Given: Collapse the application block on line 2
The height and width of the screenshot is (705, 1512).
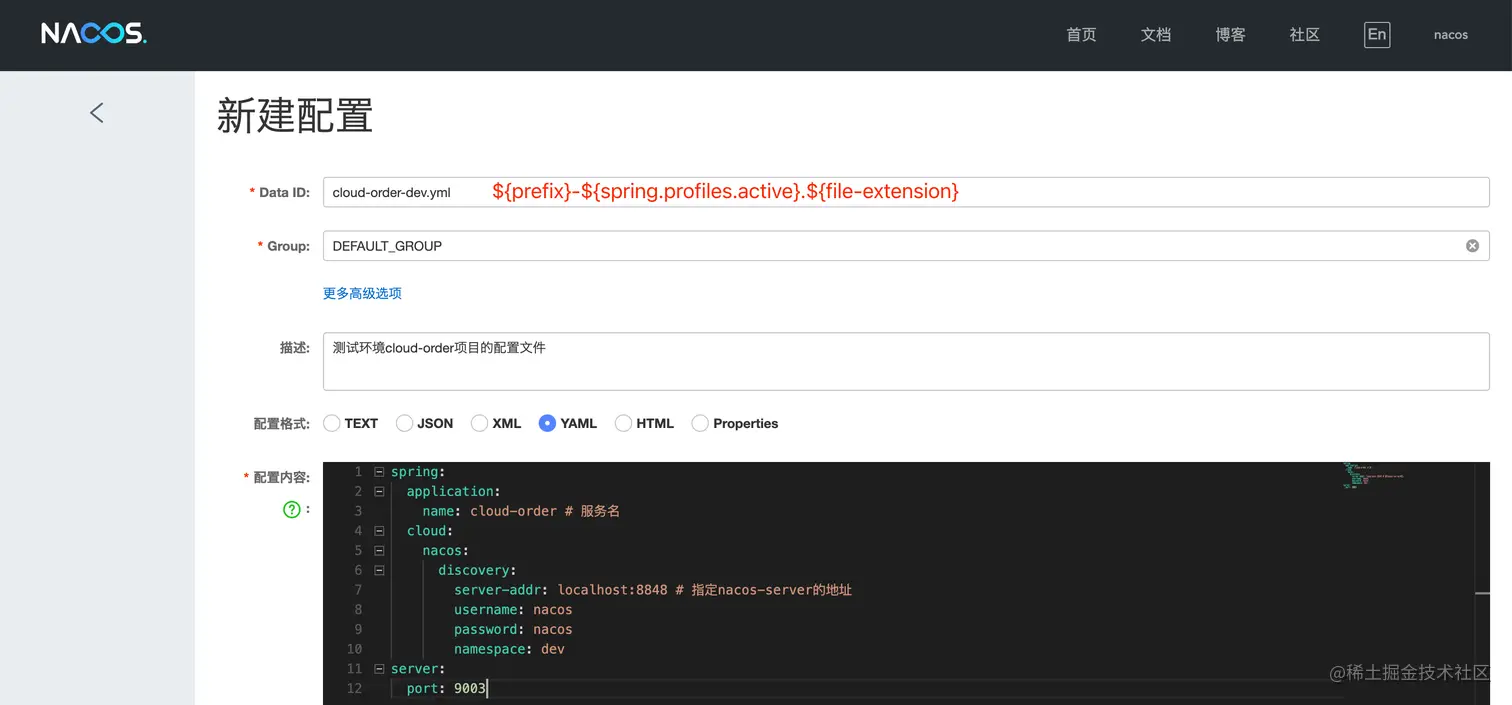Looking at the screenshot, I should 379,491.
